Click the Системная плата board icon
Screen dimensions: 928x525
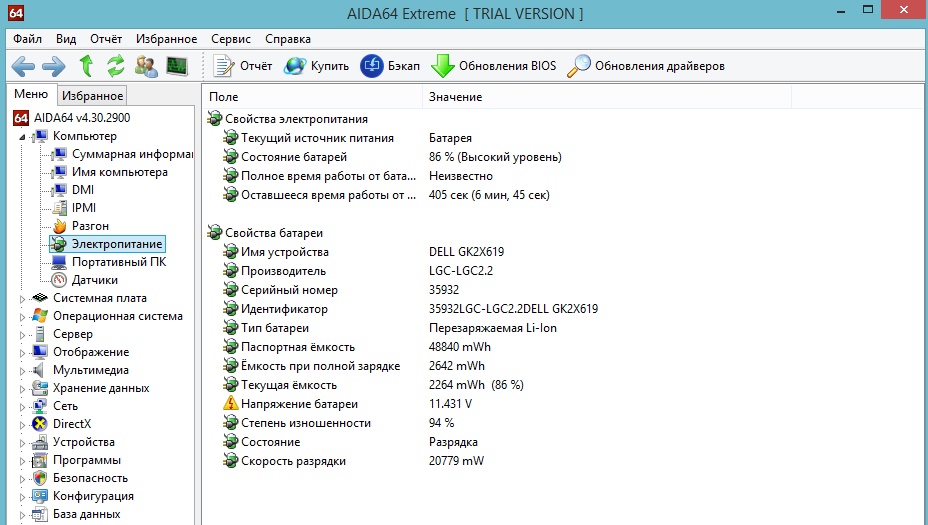pyautogui.click(x=40, y=298)
